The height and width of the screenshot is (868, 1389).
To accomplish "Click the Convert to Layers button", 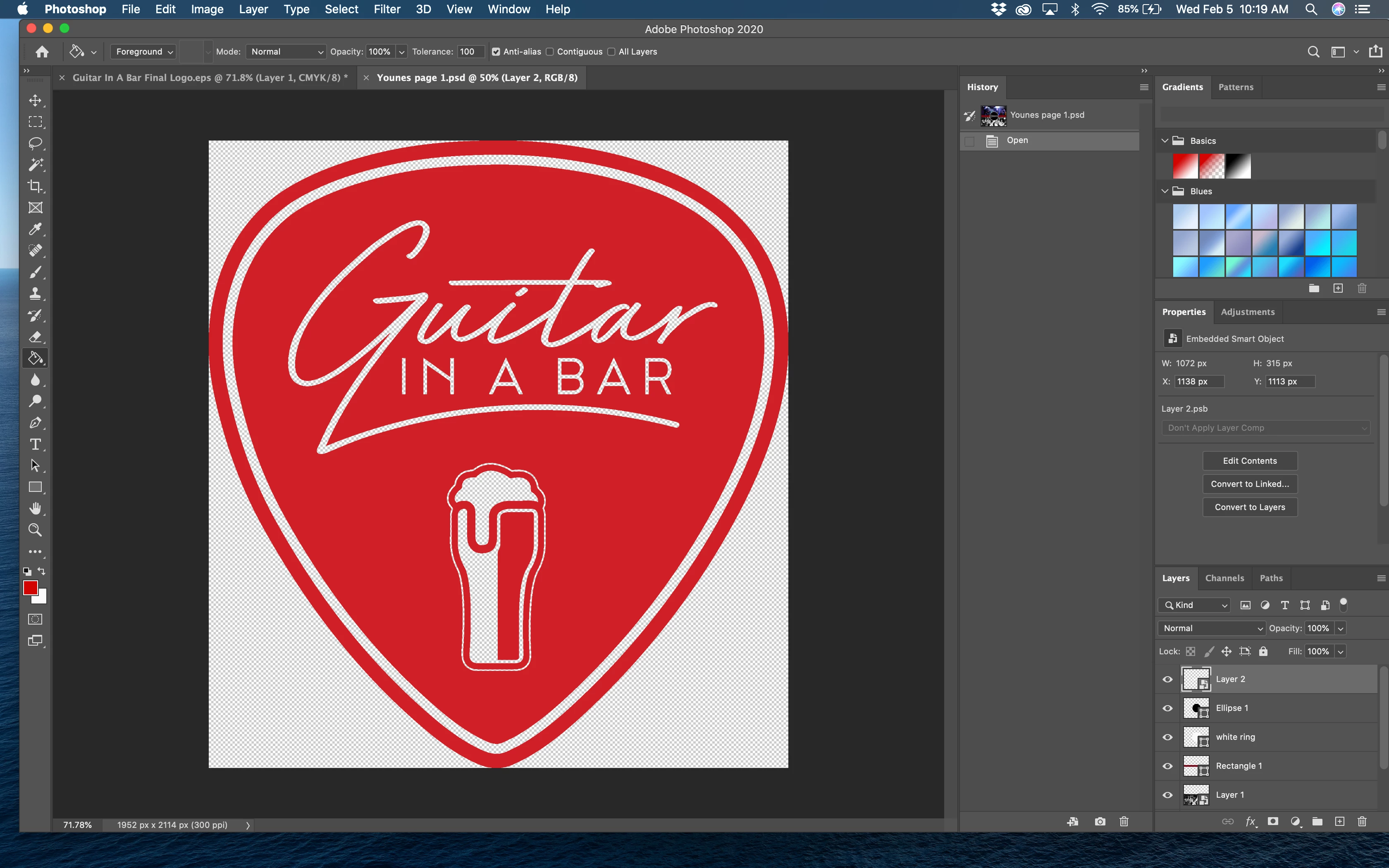I will (1250, 507).
